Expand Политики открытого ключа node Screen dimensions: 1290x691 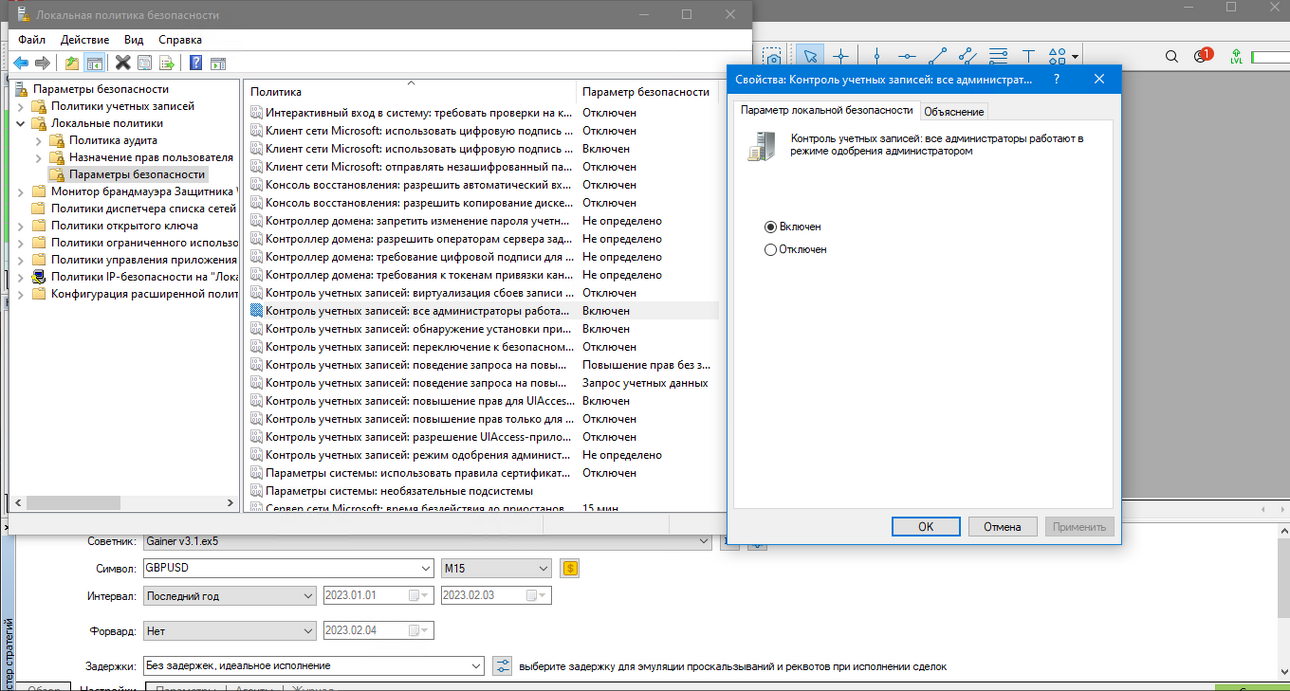[21, 225]
